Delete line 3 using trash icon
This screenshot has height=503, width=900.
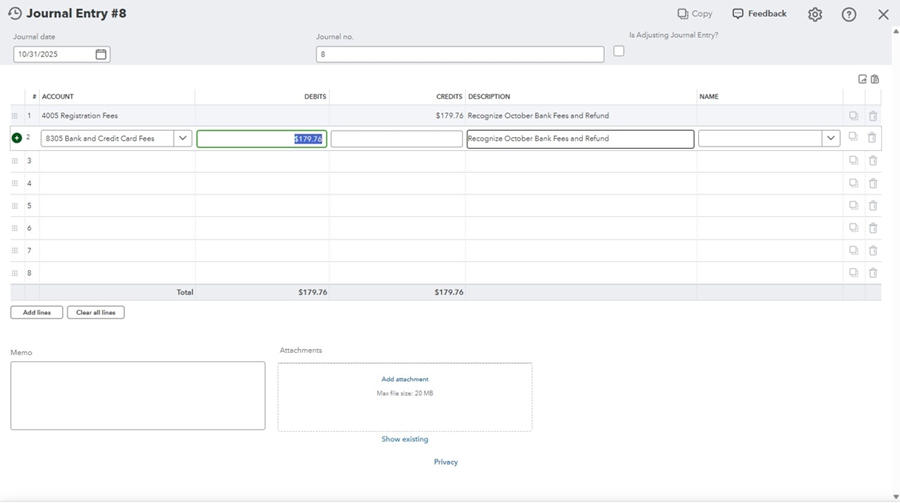[x=873, y=161]
